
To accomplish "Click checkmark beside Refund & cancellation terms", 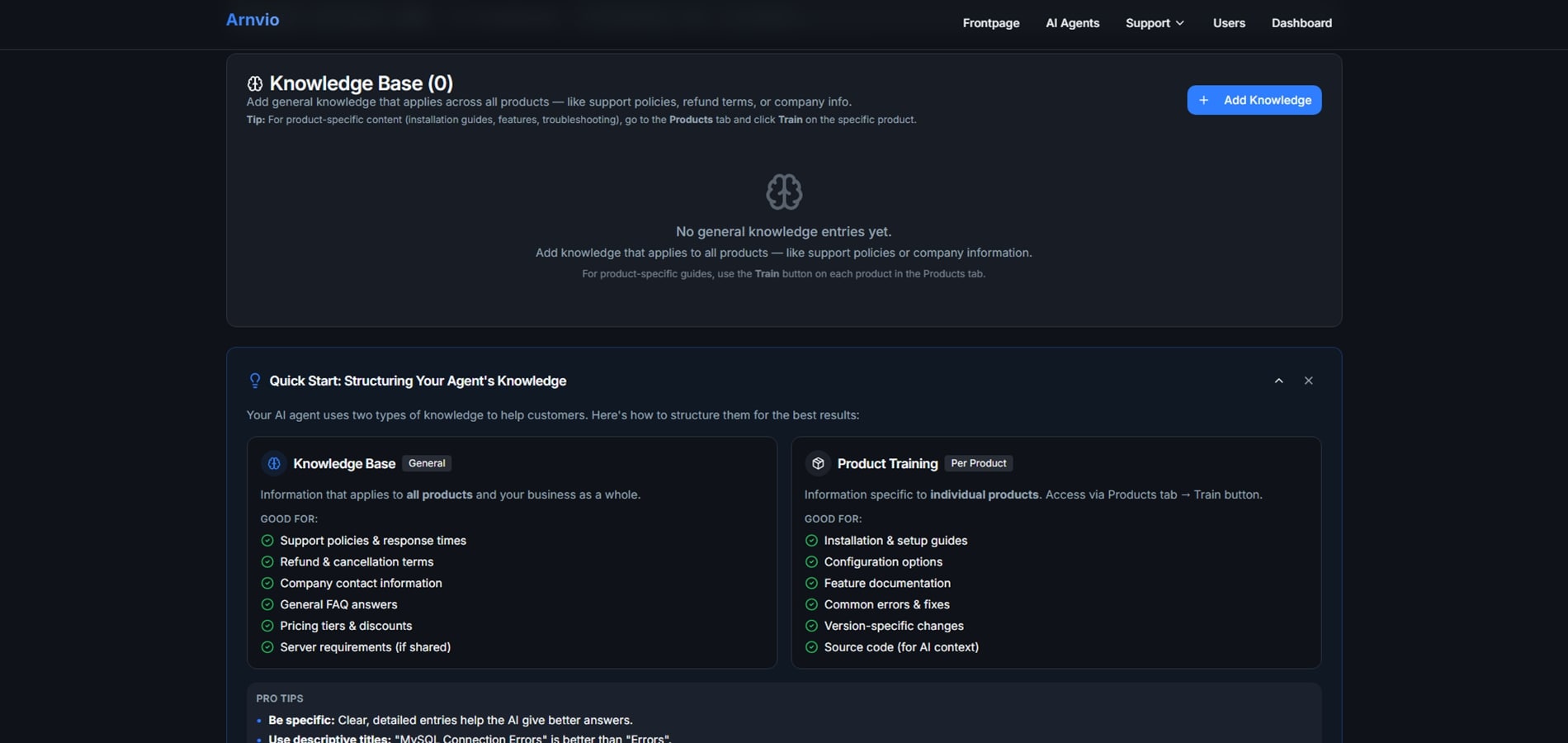I will [x=267, y=562].
